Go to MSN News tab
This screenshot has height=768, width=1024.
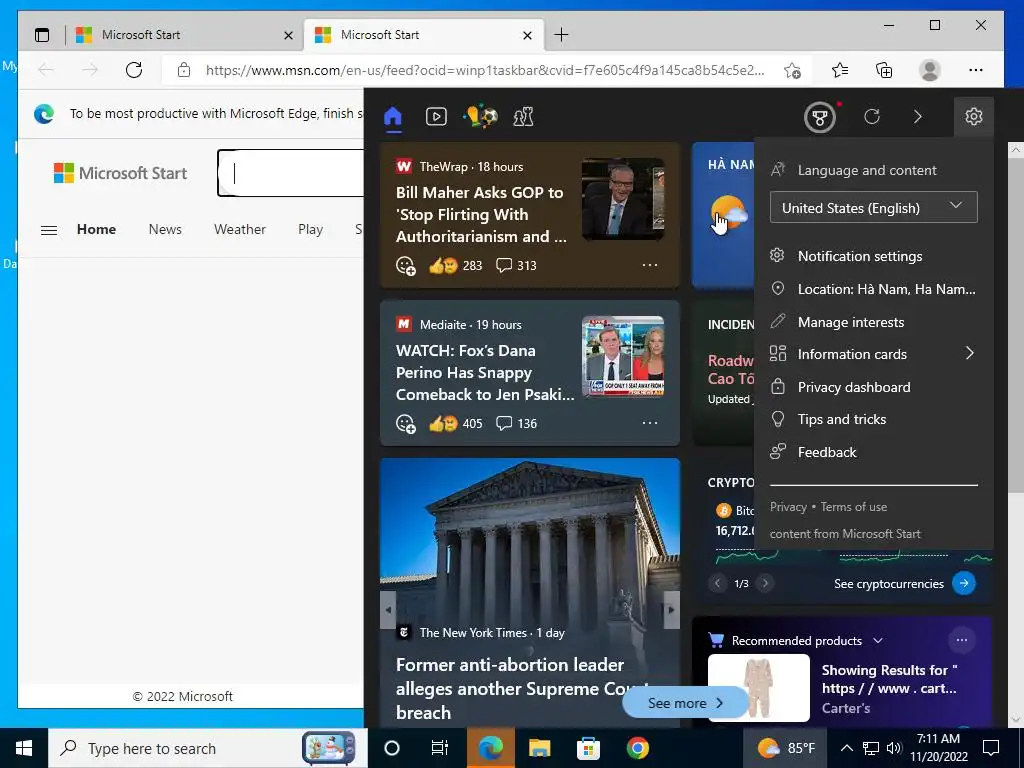[165, 229]
